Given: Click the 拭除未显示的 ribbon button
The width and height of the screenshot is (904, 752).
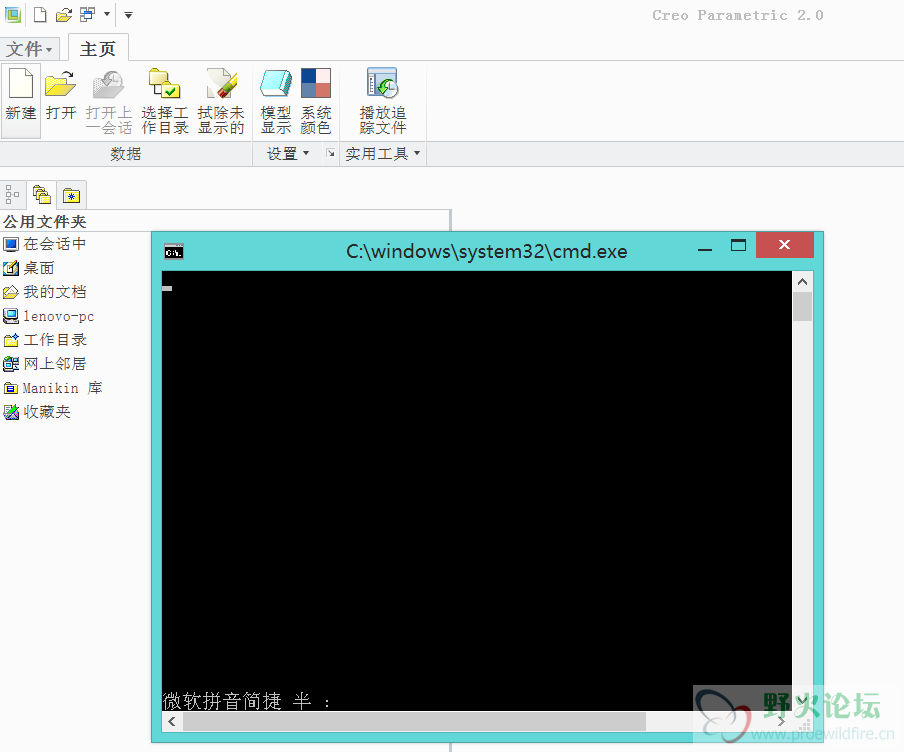Looking at the screenshot, I should 221,101.
